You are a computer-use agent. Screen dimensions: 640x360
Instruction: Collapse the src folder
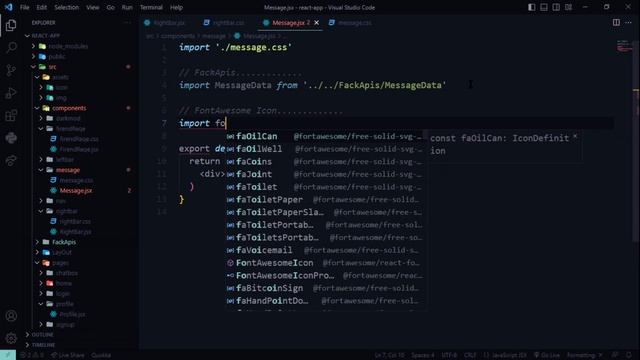(x=33, y=67)
